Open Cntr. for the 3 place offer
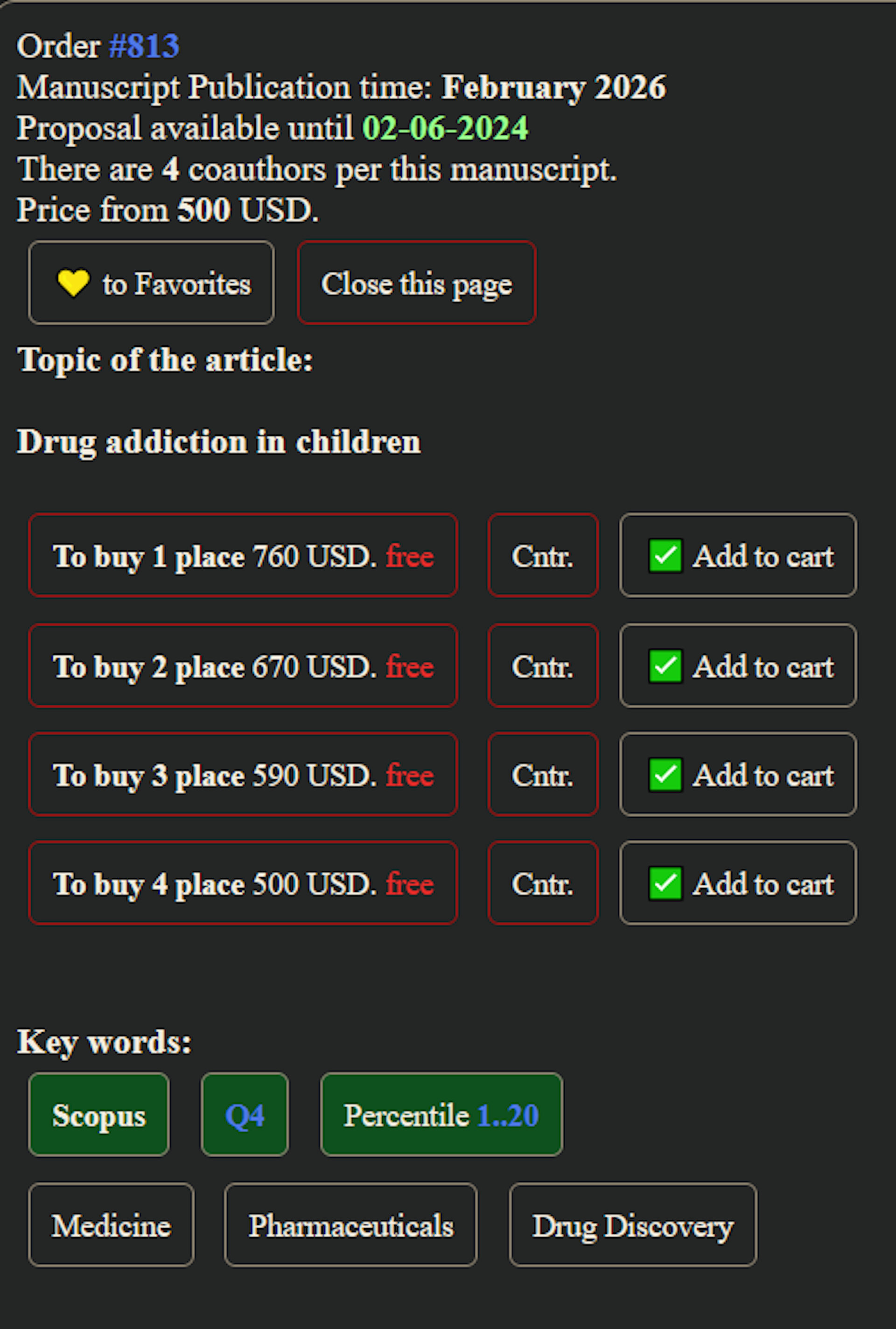The width and height of the screenshot is (896, 1329). pos(543,774)
